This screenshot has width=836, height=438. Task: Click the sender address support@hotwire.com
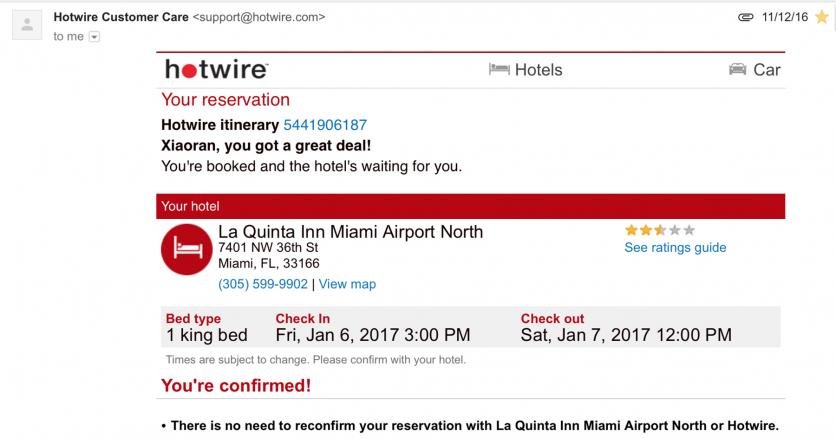coord(259,17)
